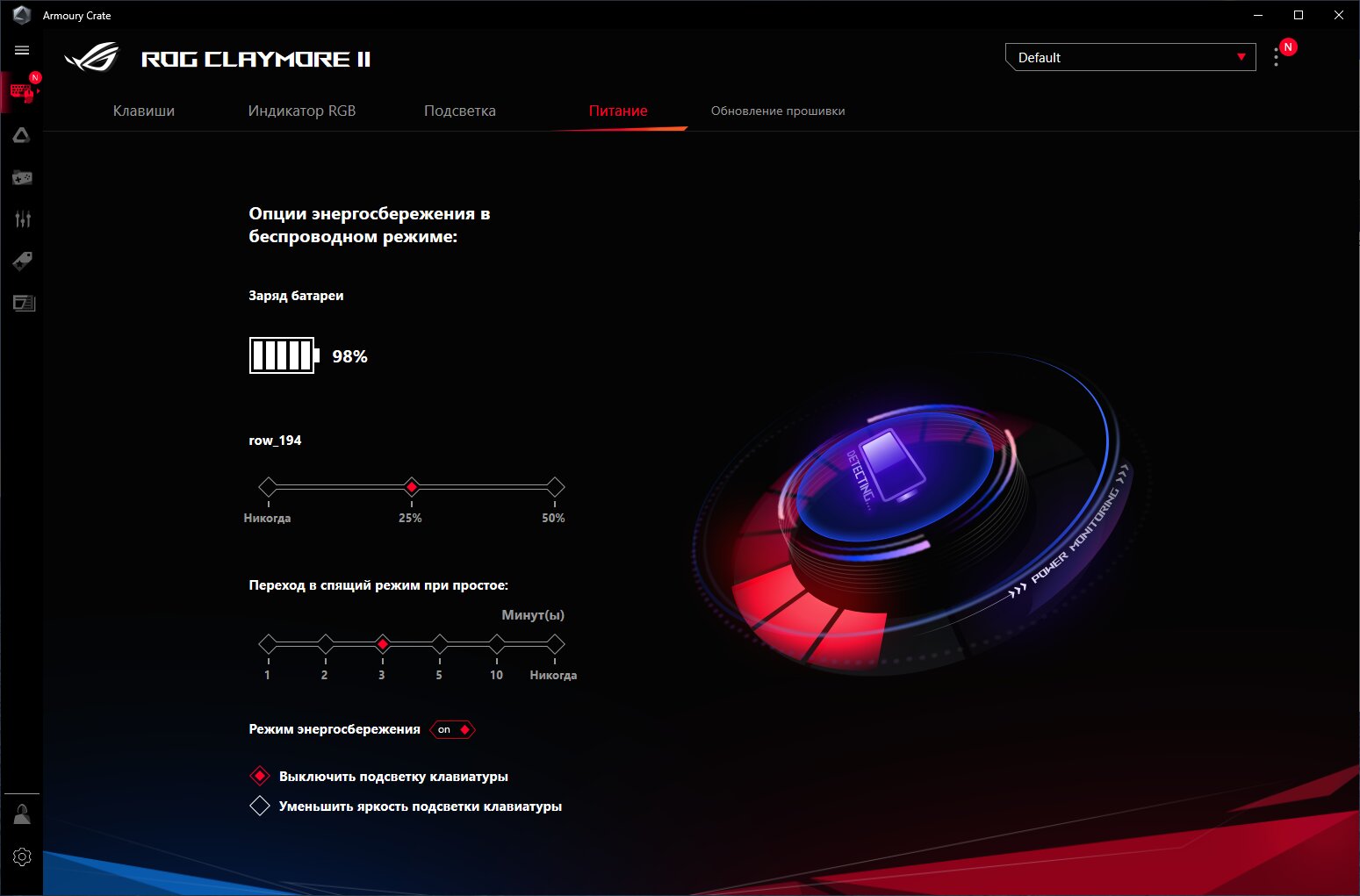Click the row_194 label
The image size is (1360, 896).
click(x=275, y=441)
